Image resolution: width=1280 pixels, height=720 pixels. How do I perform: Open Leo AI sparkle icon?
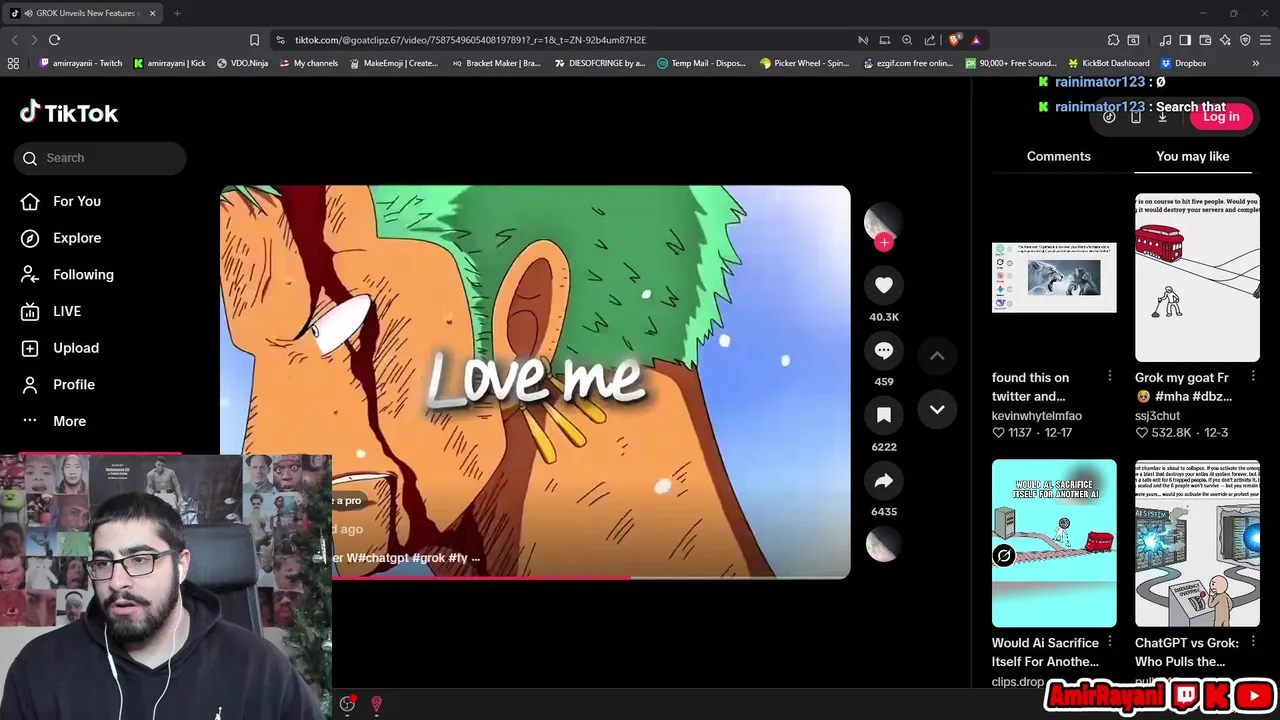pyautogui.click(x=1225, y=40)
